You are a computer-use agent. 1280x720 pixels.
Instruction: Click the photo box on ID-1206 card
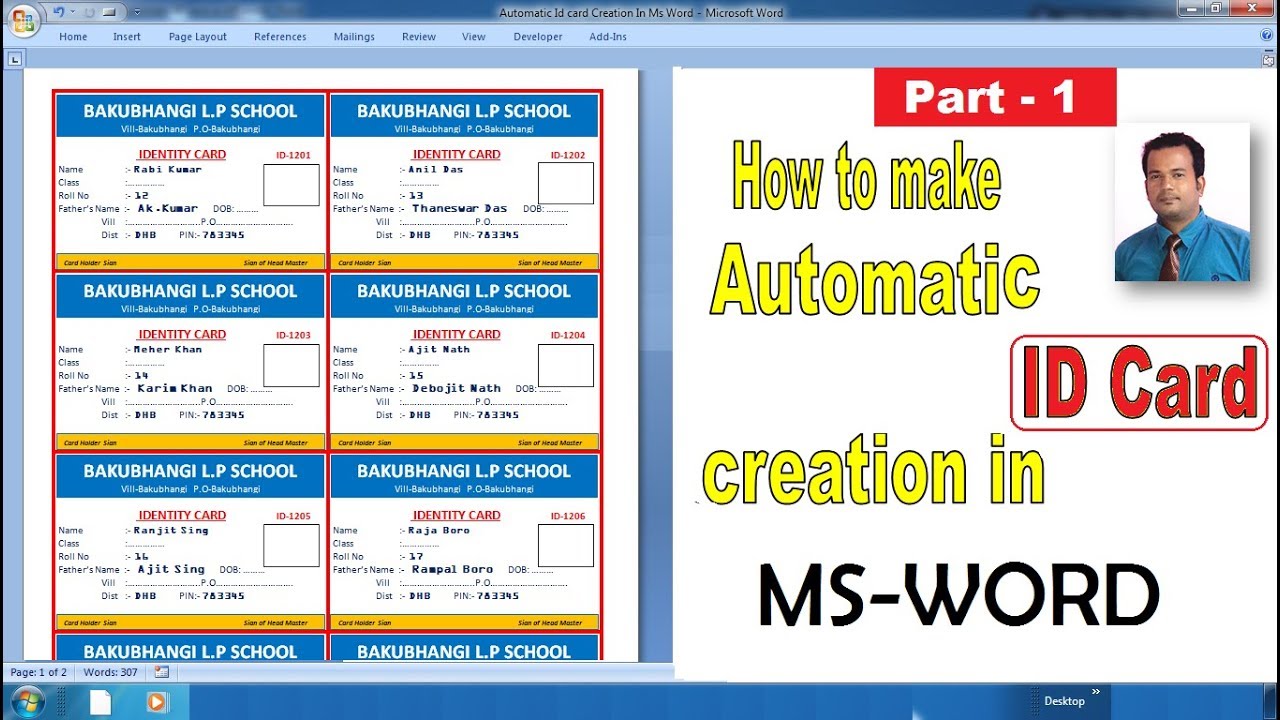point(566,546)
